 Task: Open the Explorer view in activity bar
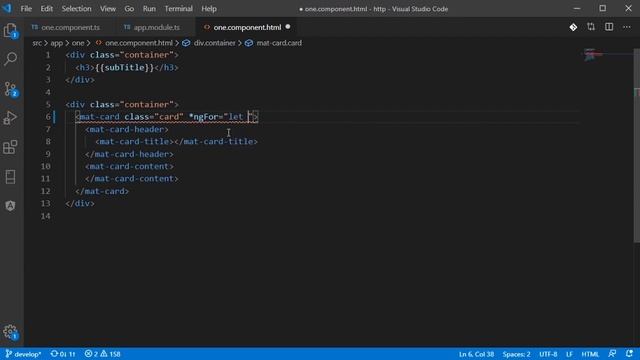tap(10, 31)
